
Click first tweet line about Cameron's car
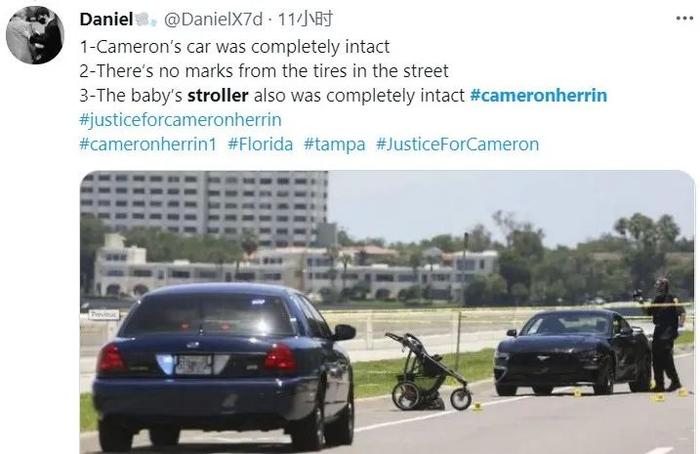[x=234, y=47]
